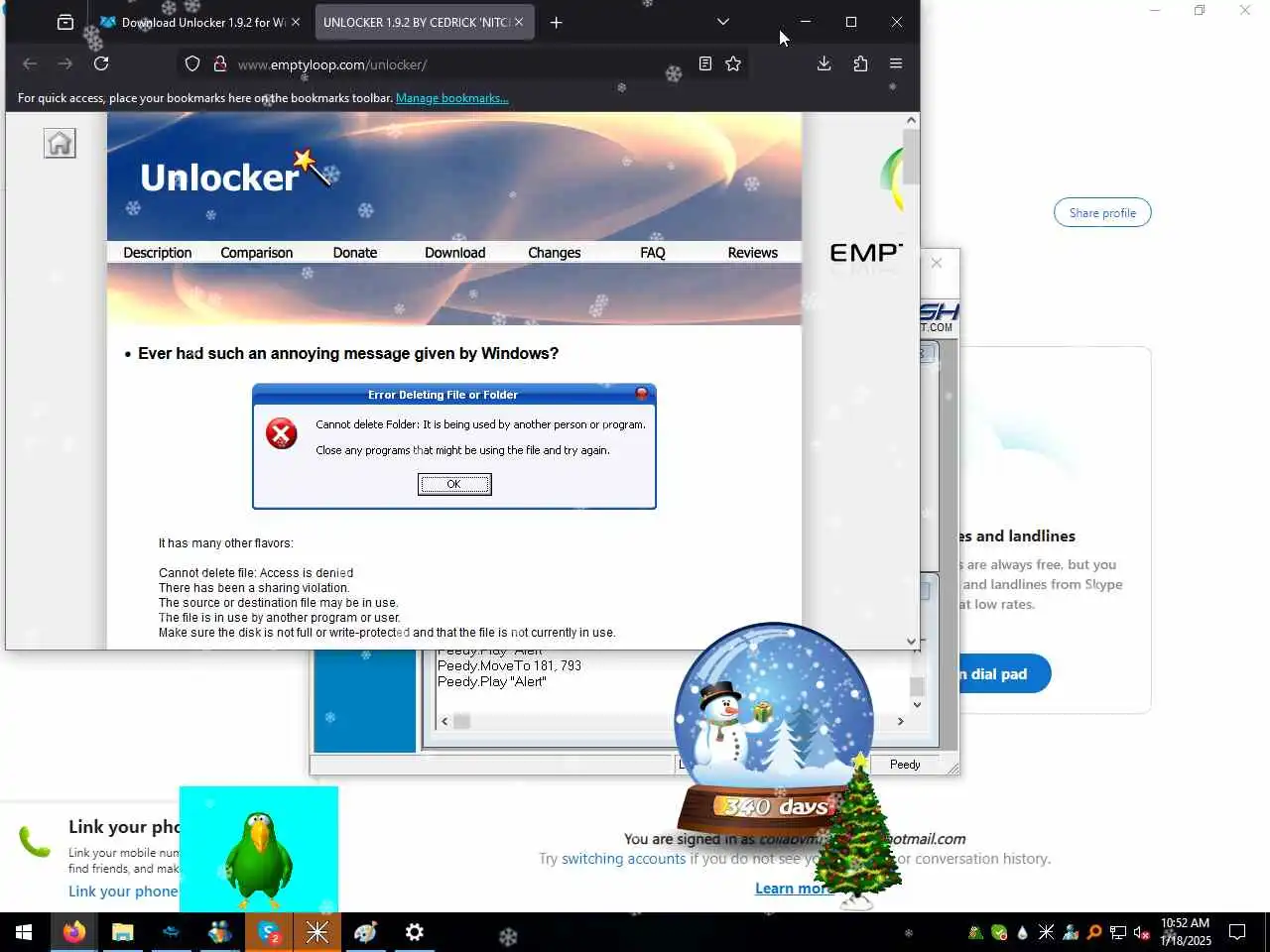Open Firefox from the taskbar
Viewport: 1270px width, 952px height.
(74, 932)
